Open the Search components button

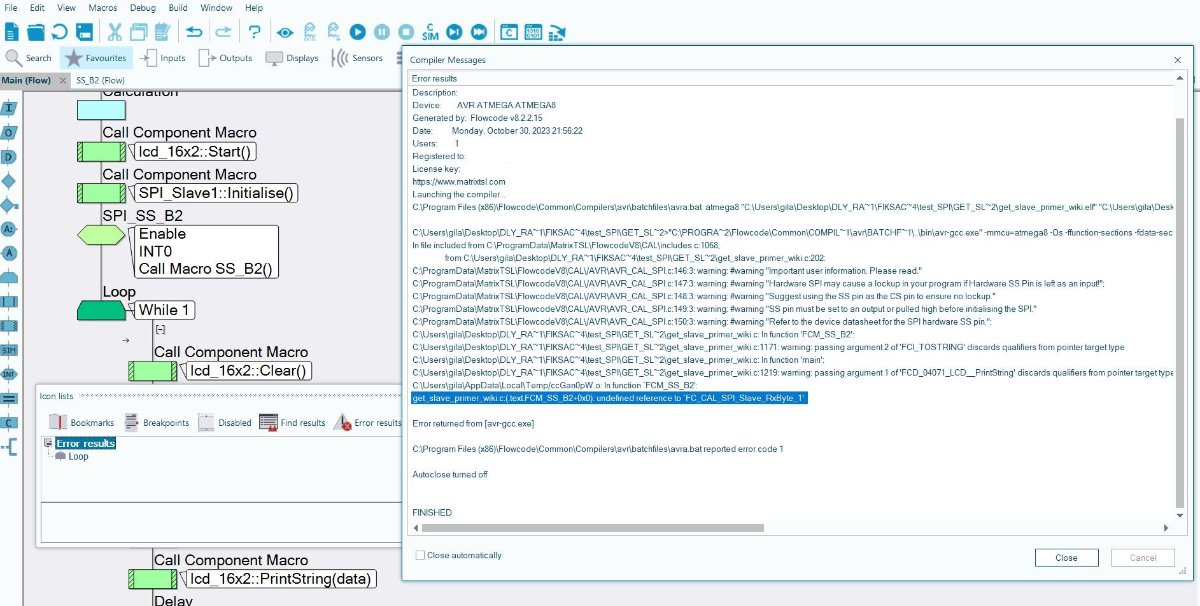click(29, 58)
